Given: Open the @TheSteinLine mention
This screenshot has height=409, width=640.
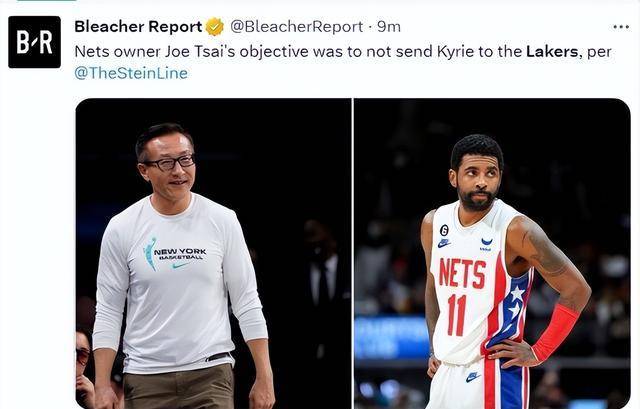Looking at the screenshot, I should click(x=131, y=73).
